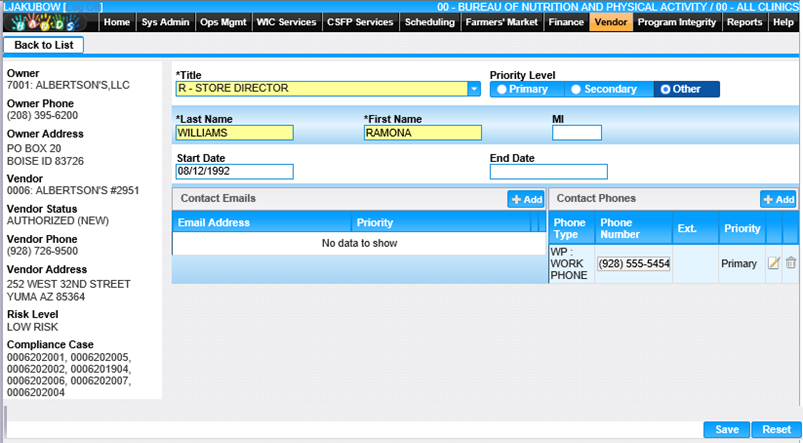This screenshot has width=803, height=443.
Task: Click the phones Priority column header
Action: (742, 228)
